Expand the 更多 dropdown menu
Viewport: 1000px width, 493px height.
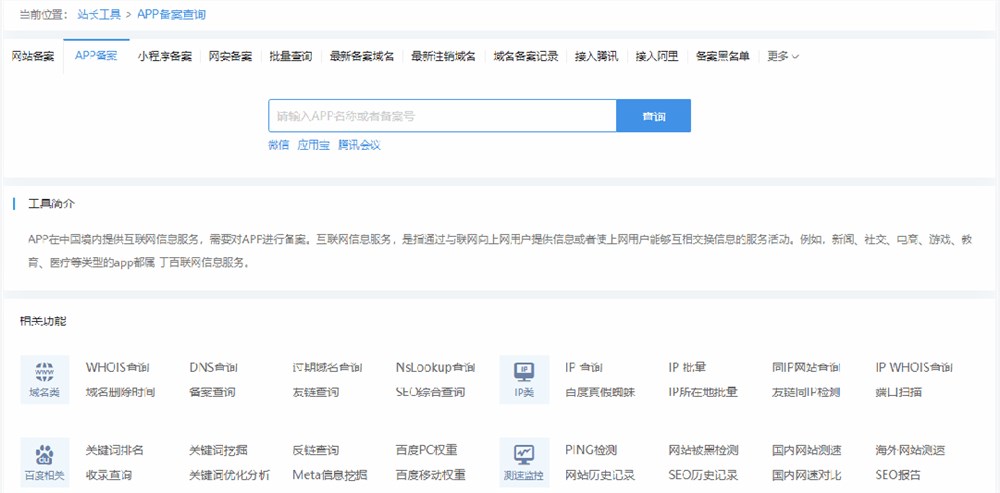point(783,56)
